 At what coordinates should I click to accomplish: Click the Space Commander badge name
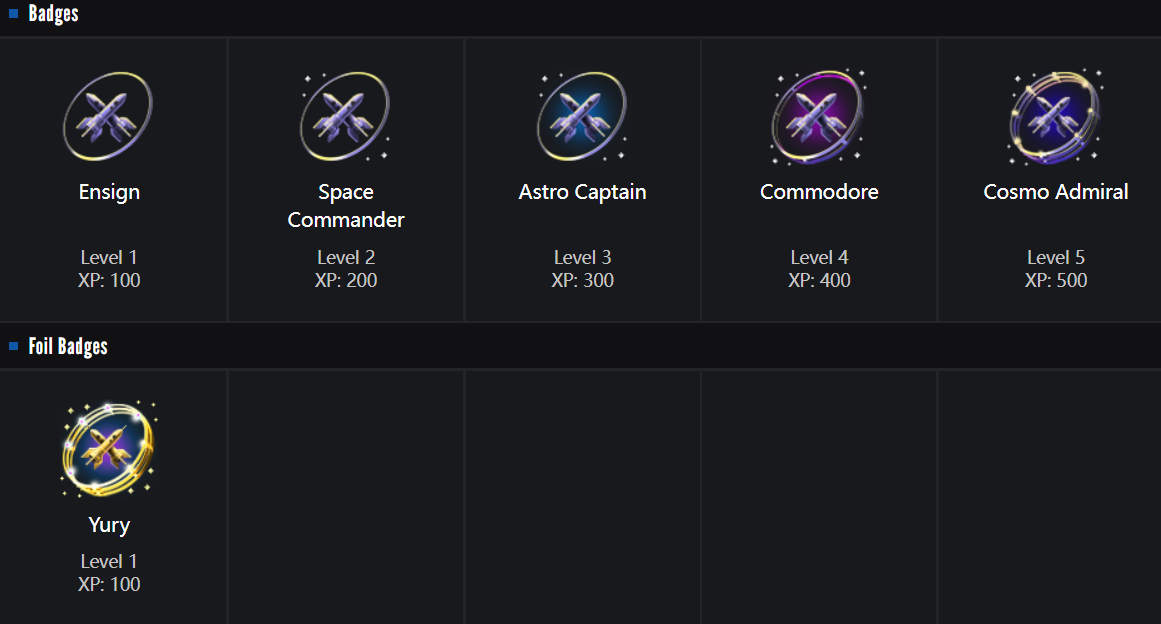coord(346,205)
